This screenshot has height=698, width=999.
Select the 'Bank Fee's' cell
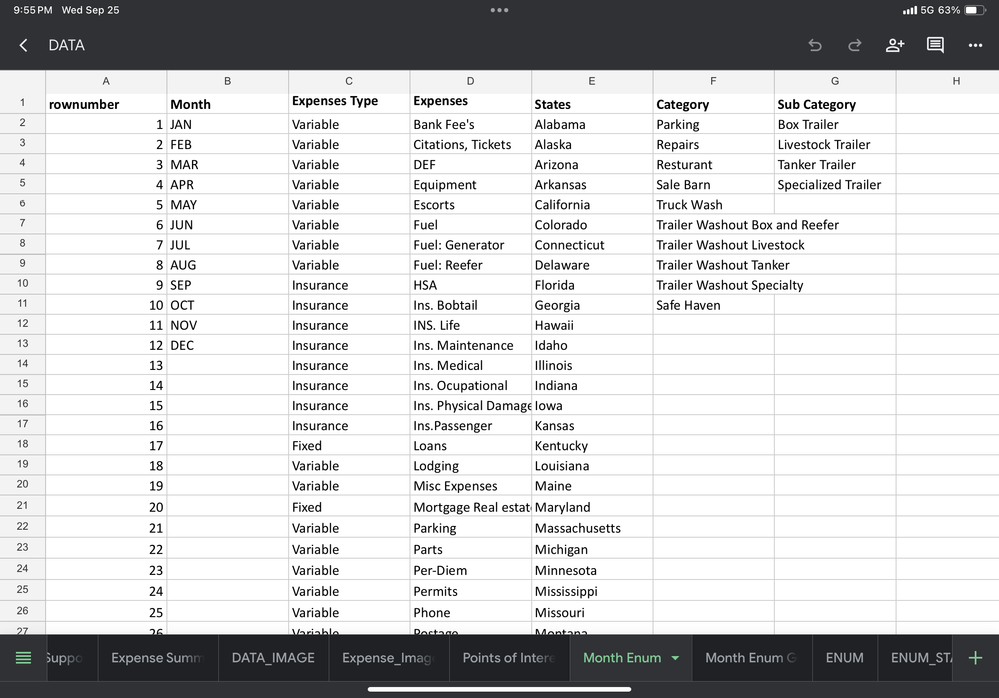tap(470, 124)
